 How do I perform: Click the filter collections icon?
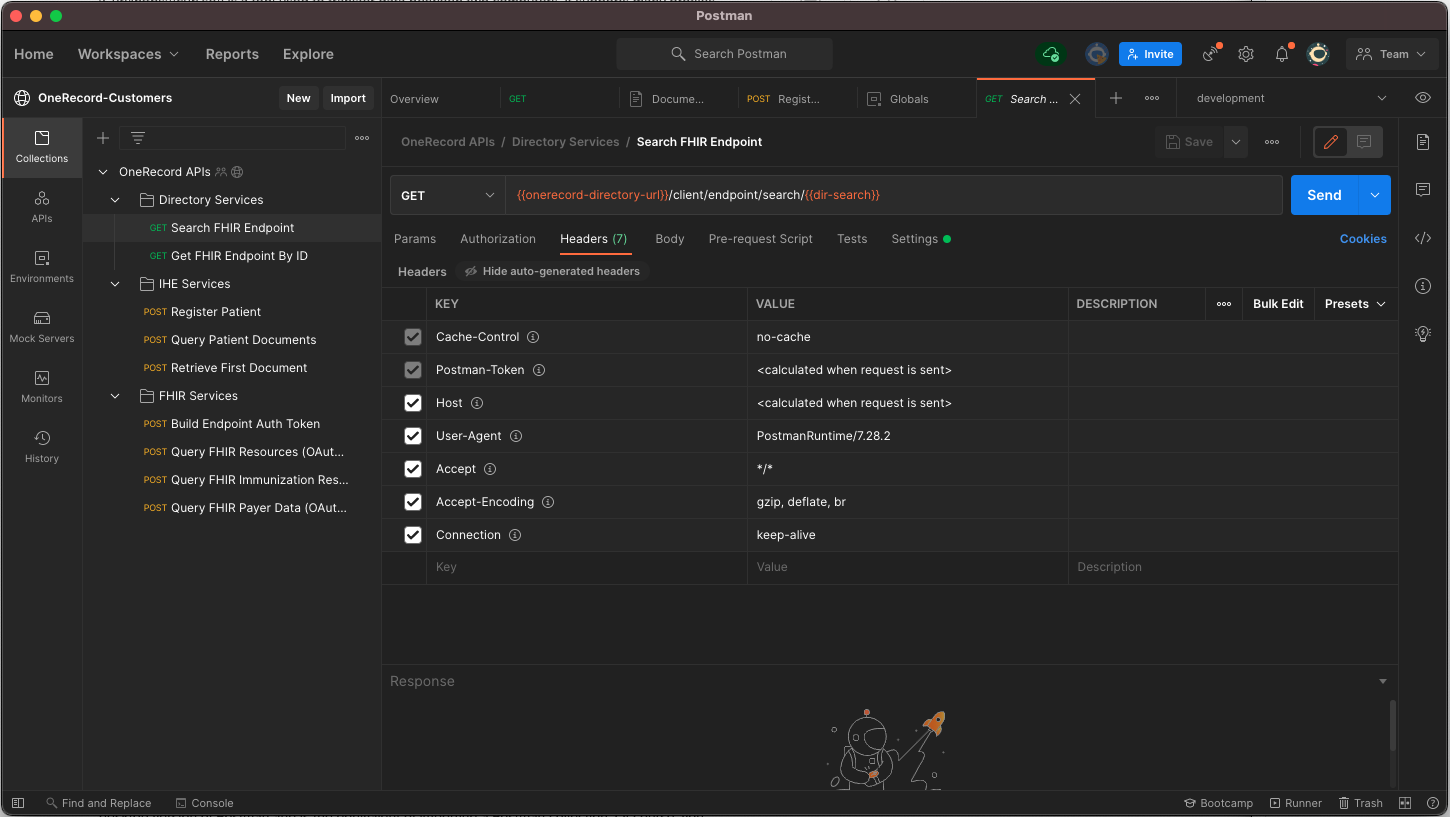[x=138, y=138]
